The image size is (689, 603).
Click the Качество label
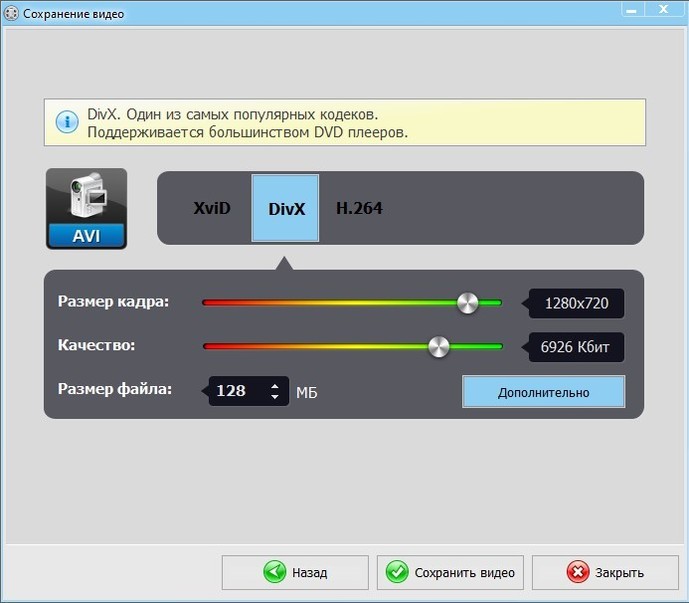[x=96, y=345]
